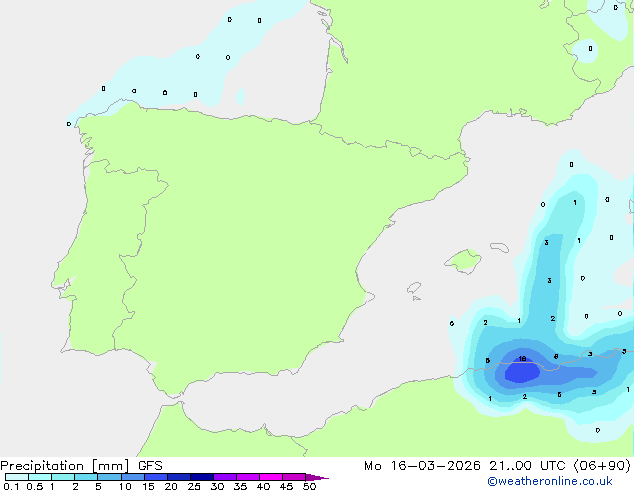Image resolution: width=634 pixels, height=490 pixels.
Task: Click the 1–2 mm legend color swatch
Action: click(x=63, y=477)
